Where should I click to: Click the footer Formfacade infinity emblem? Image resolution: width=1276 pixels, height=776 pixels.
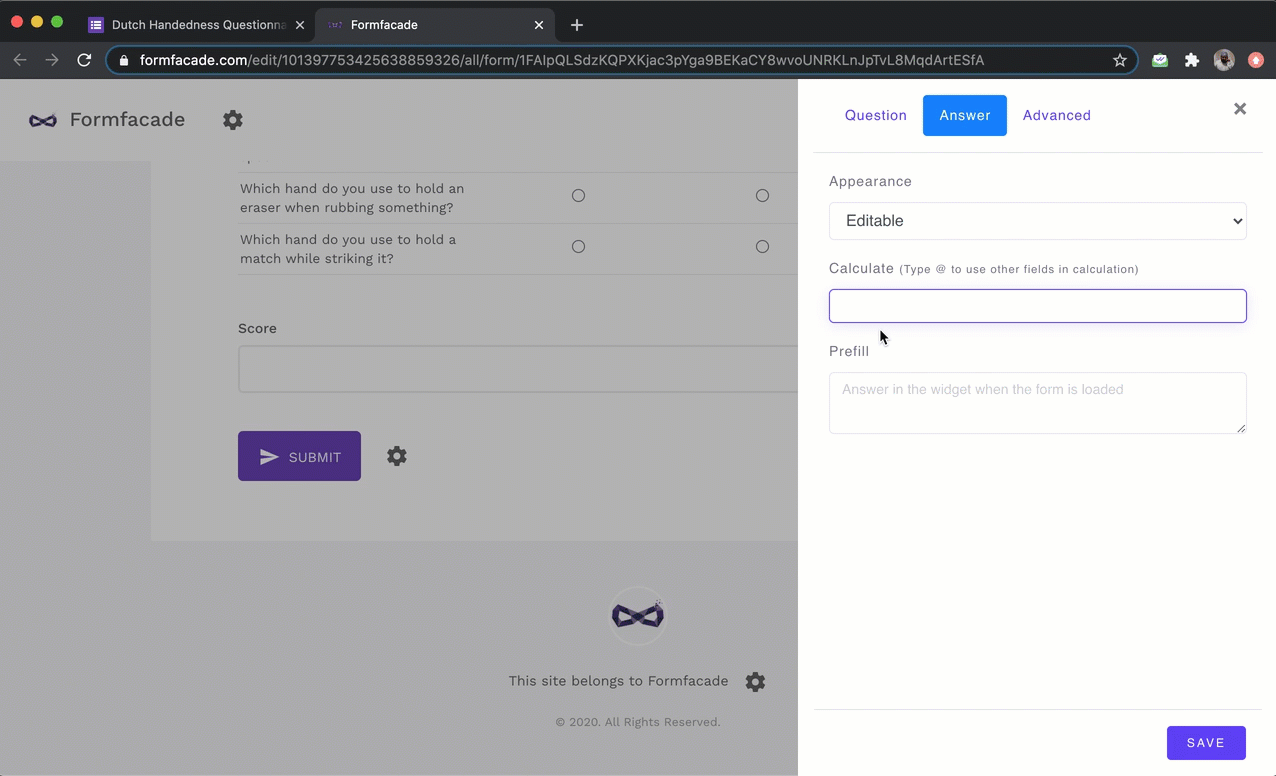pyautogui.click(x=637, y=615)
